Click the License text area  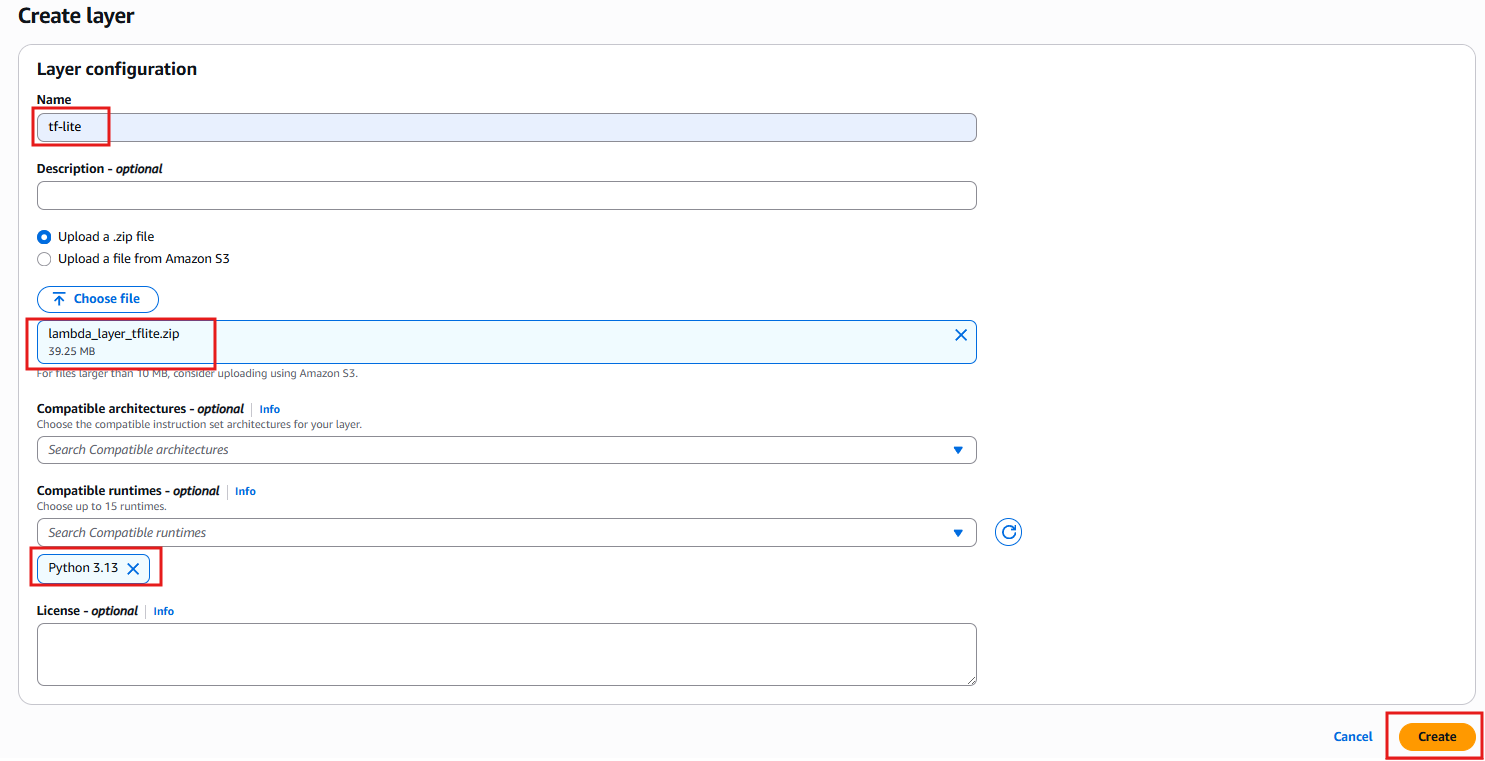(x=506, y=654)
